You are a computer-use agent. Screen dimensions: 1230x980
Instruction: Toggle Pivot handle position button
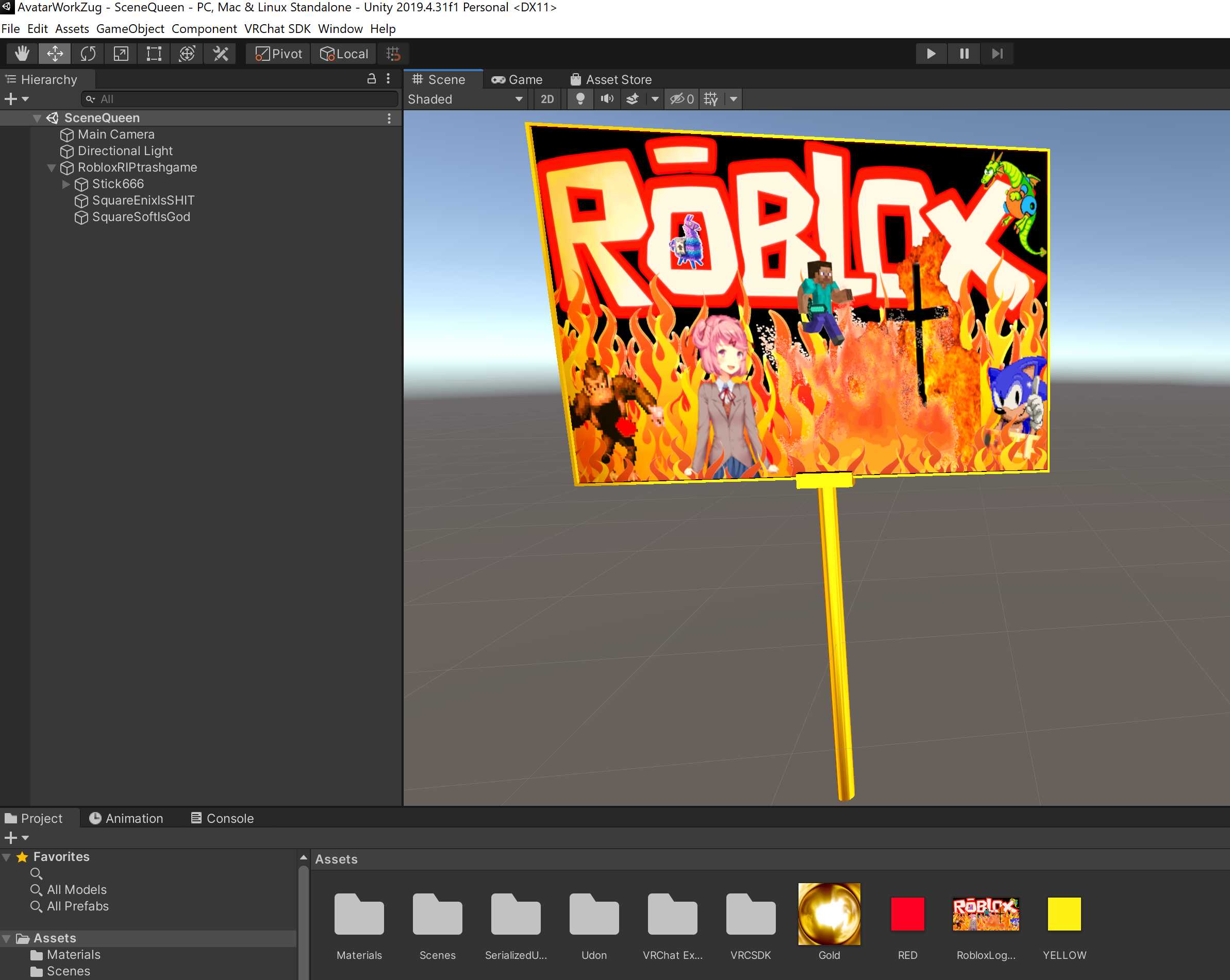(x=278, y=54)
